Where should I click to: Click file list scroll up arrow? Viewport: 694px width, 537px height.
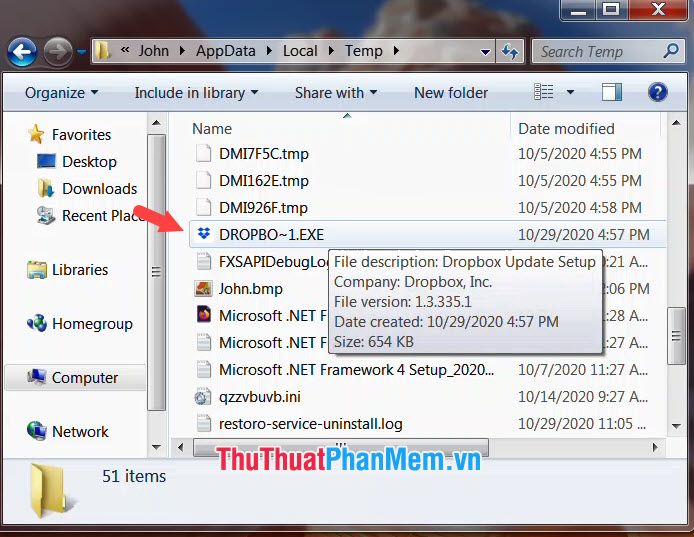(x=676, y=123)
